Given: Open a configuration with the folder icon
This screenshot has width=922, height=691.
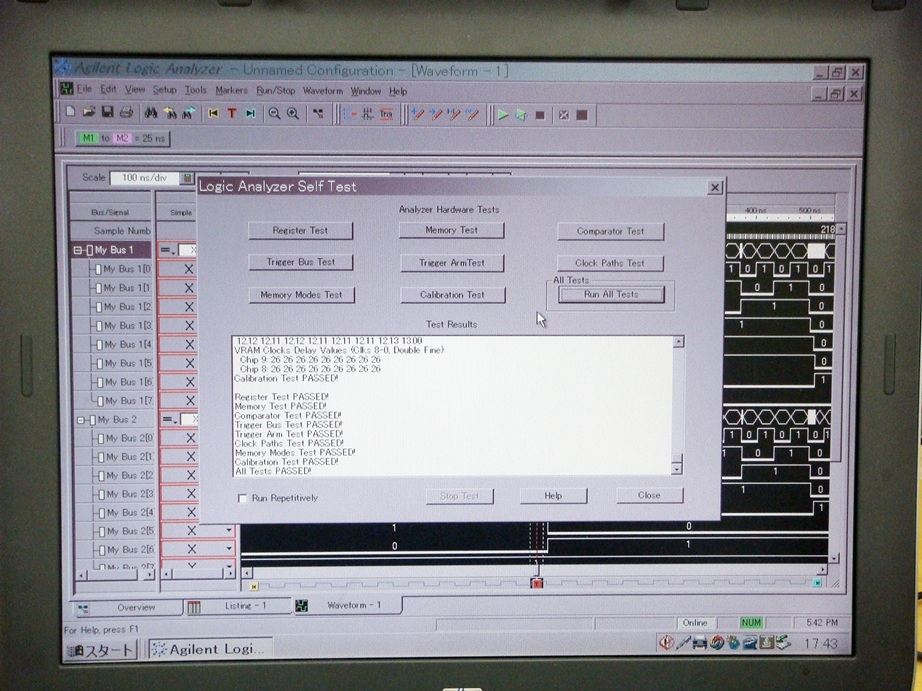Looking at the screenshot, I should click(x=89, y=112).
